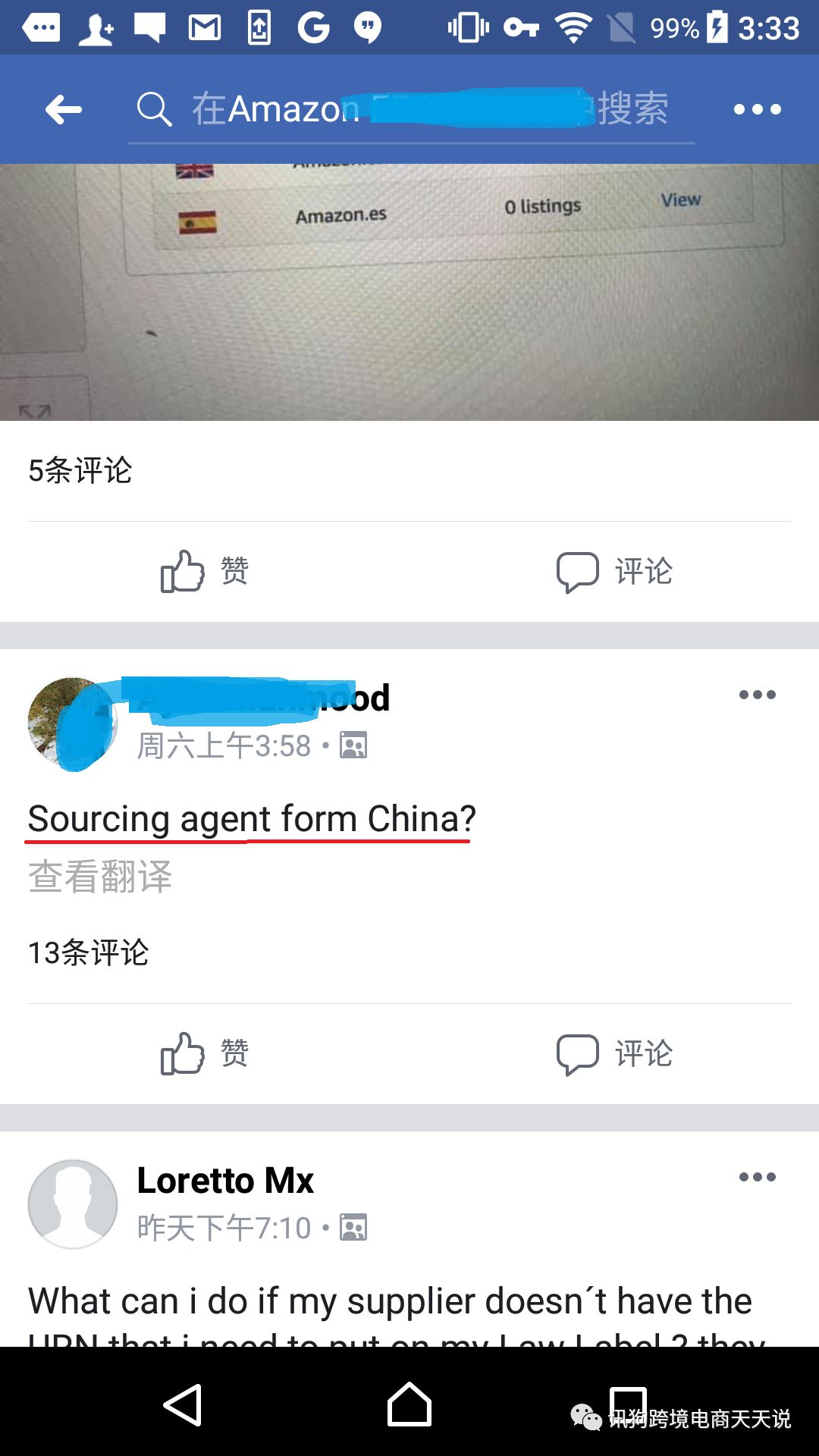819x1456 pixels.
Task: Tap the magnifying glass search icon
Action: [154, 109]
